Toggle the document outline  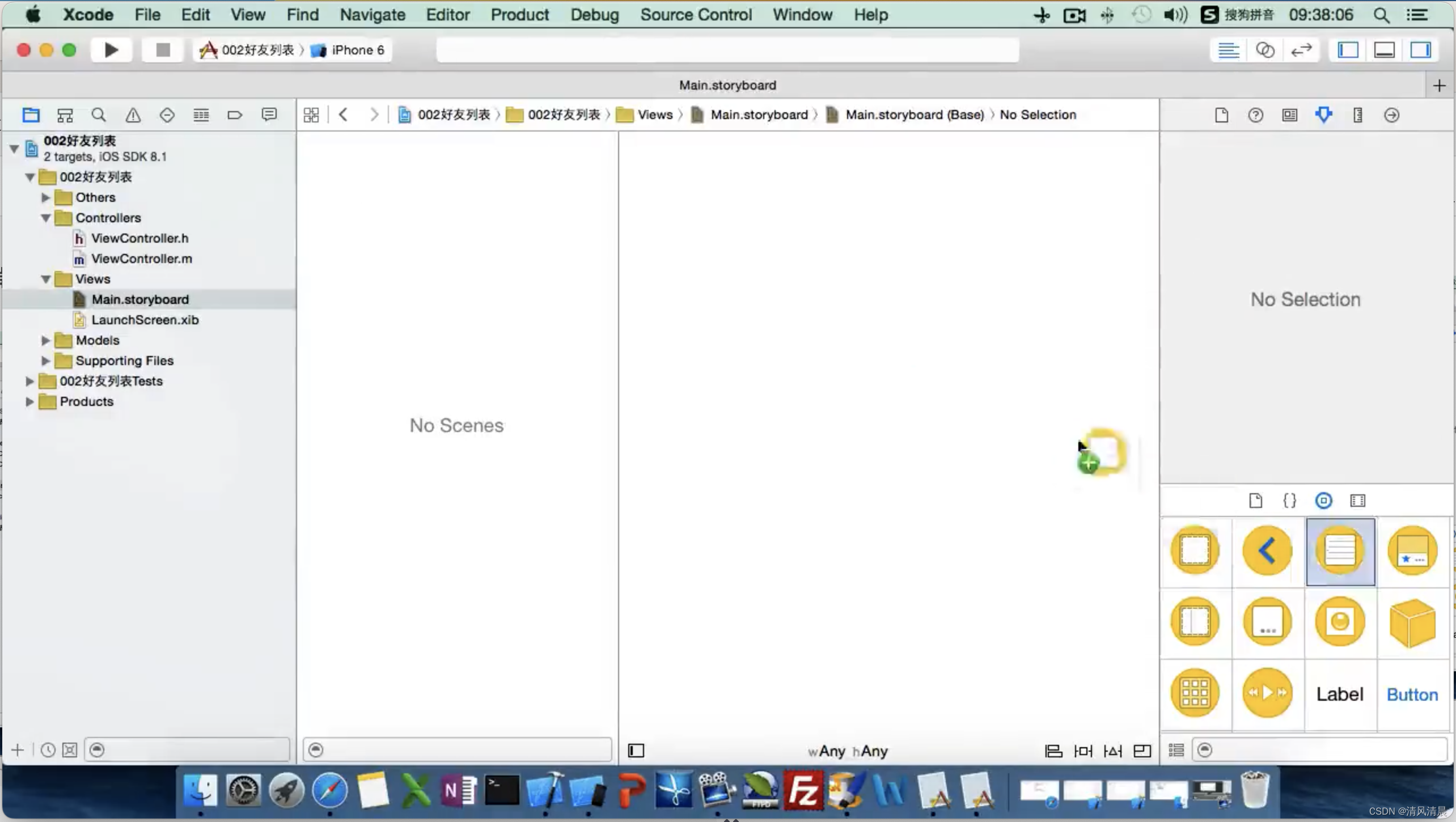[636, 751]
